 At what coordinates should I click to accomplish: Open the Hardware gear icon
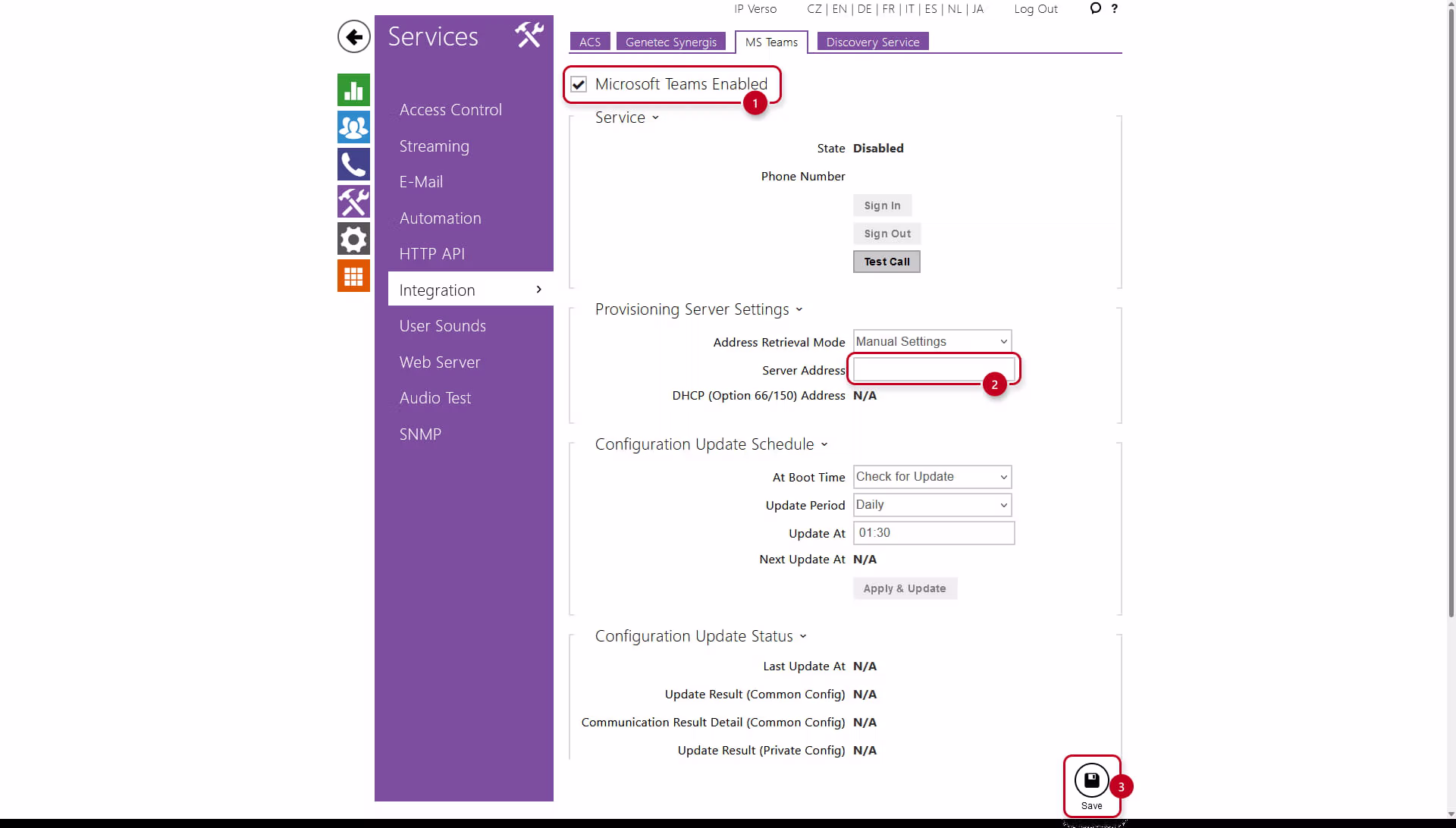point(353,240)
